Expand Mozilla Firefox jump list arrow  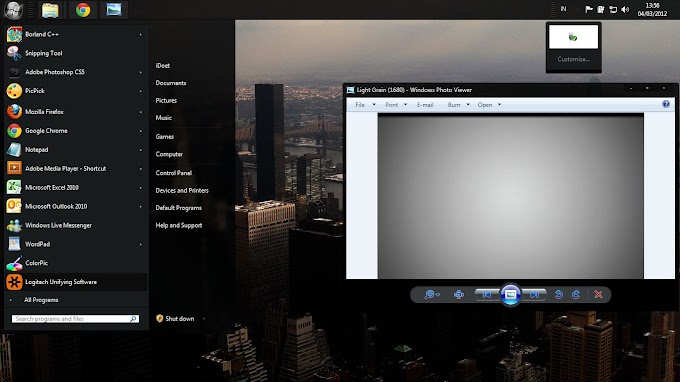141,112
